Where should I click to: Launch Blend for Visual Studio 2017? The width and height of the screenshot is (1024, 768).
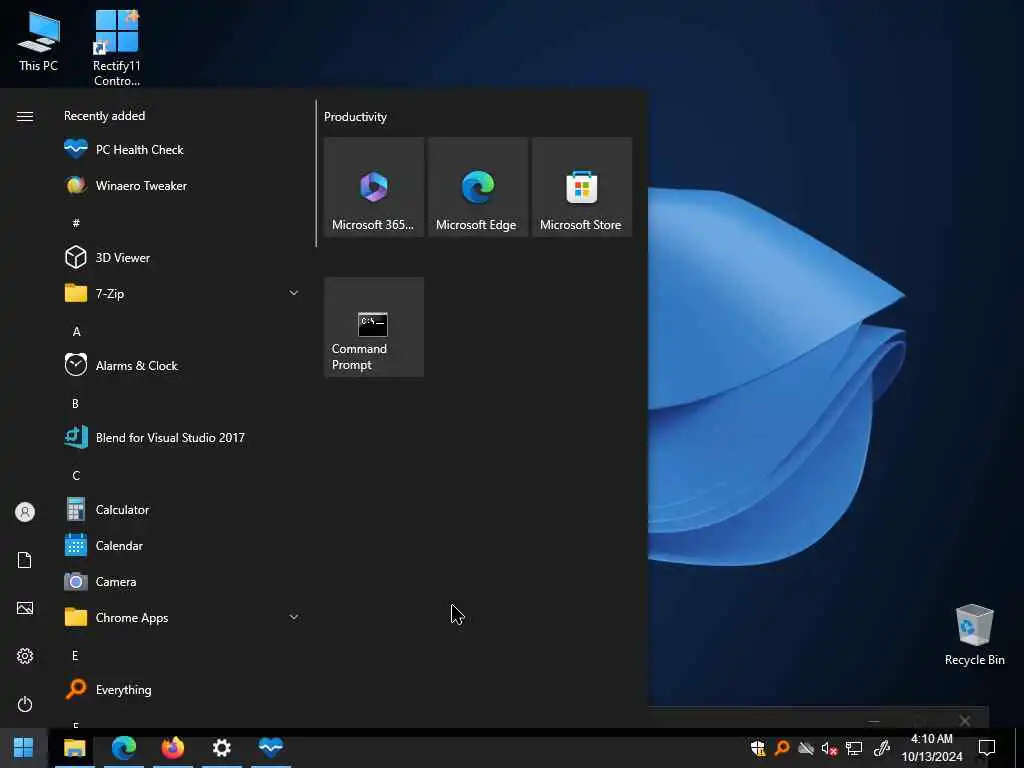pos(181,438)
